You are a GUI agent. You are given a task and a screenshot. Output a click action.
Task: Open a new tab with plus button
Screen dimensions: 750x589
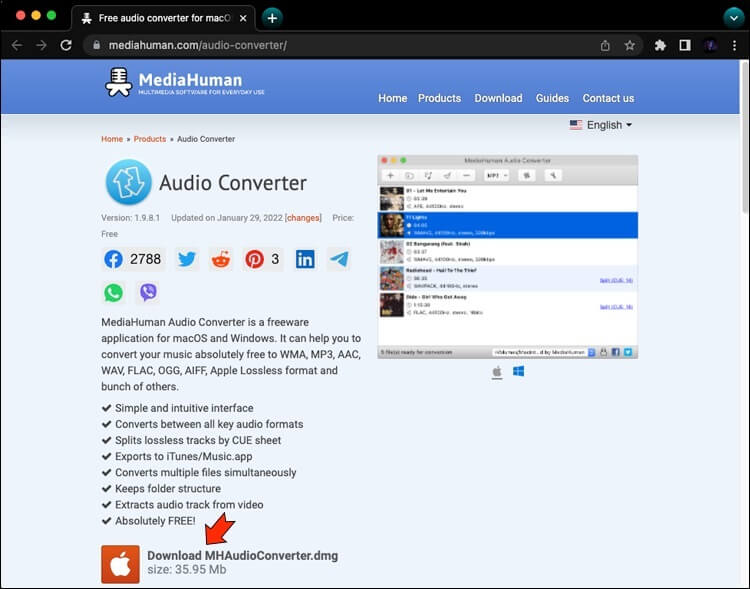coord(272,18)
